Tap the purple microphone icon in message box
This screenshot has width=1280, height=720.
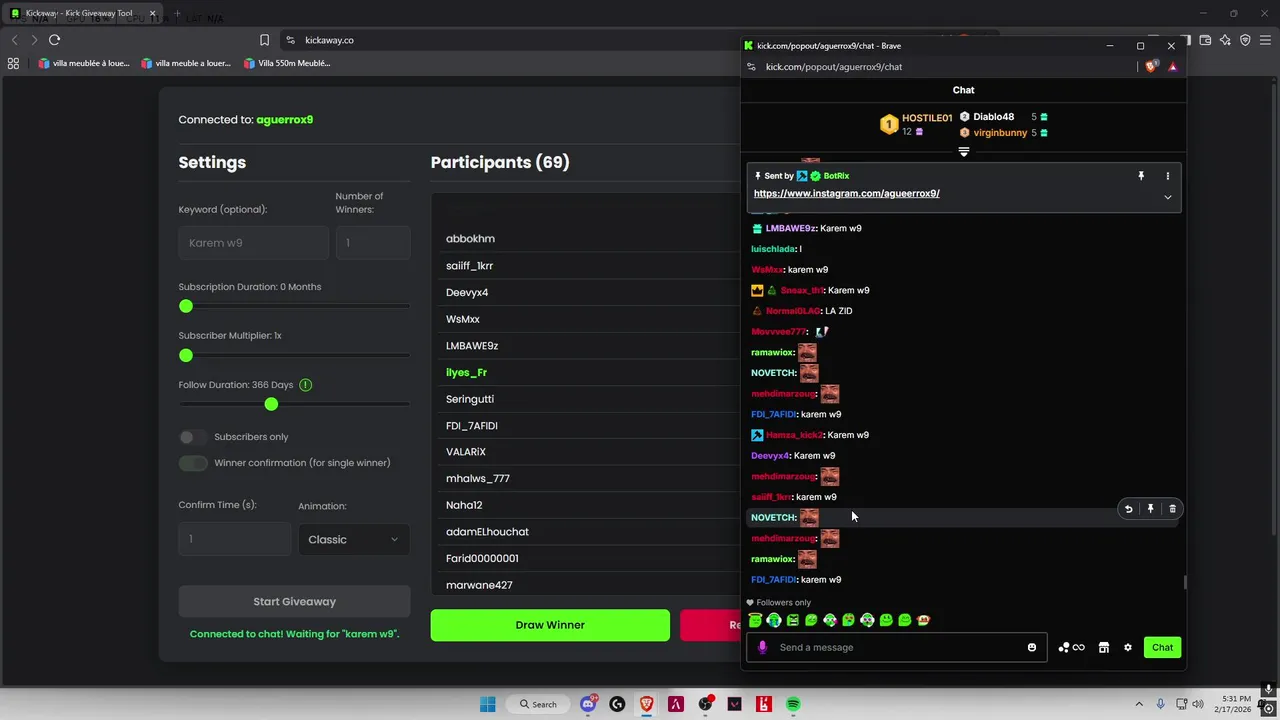tap(762, 647)
